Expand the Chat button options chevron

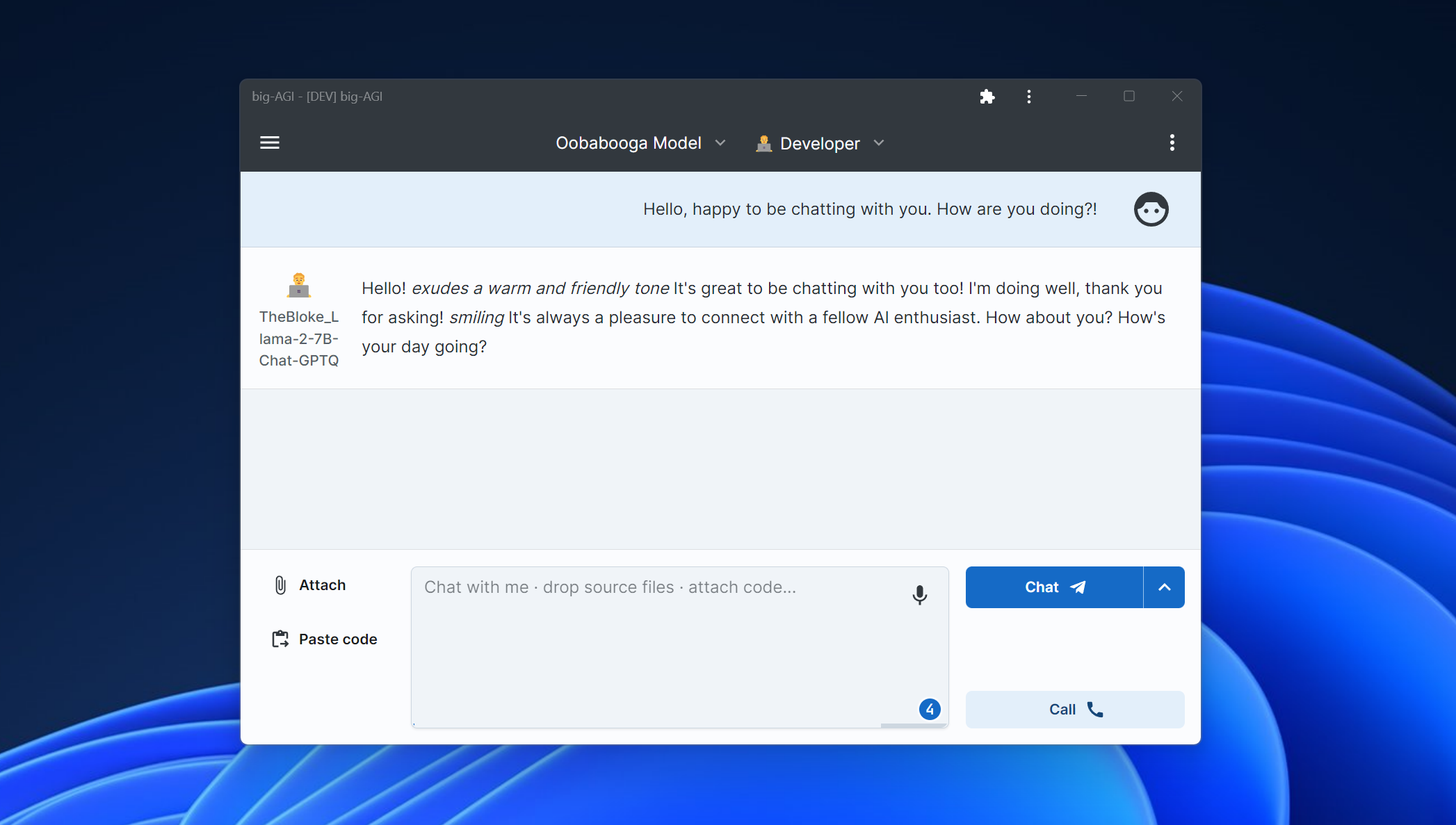[x=1163, y=587]
